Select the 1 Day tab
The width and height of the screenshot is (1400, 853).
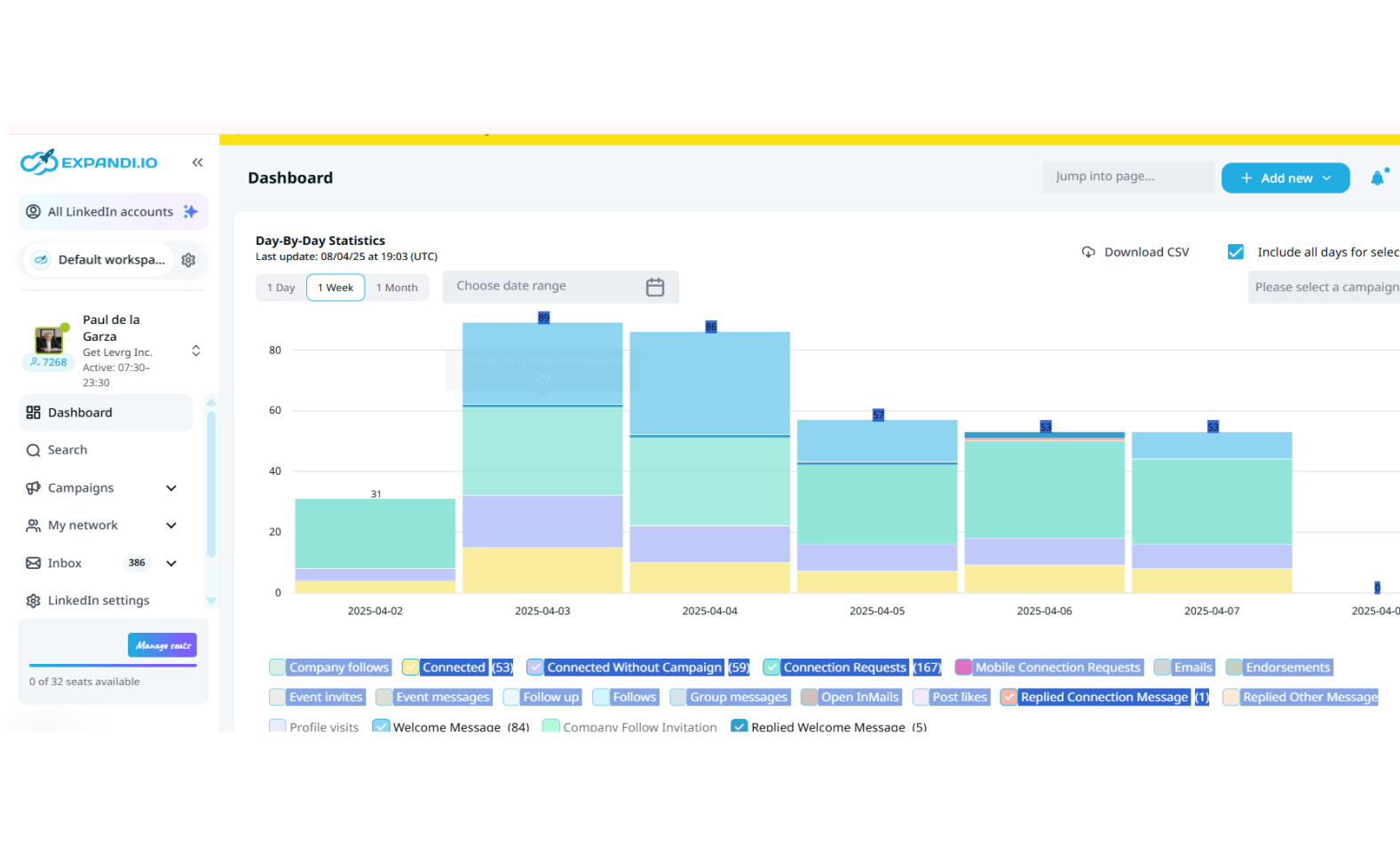click(x=281, y=288)
